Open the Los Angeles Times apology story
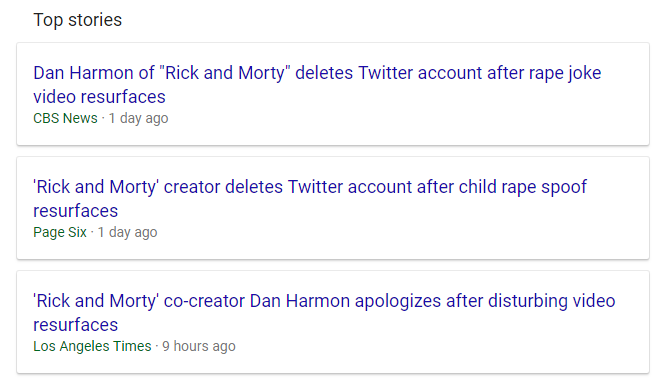Screen dimensions: 670x379 pyautogui.click(x=324, y=313)
